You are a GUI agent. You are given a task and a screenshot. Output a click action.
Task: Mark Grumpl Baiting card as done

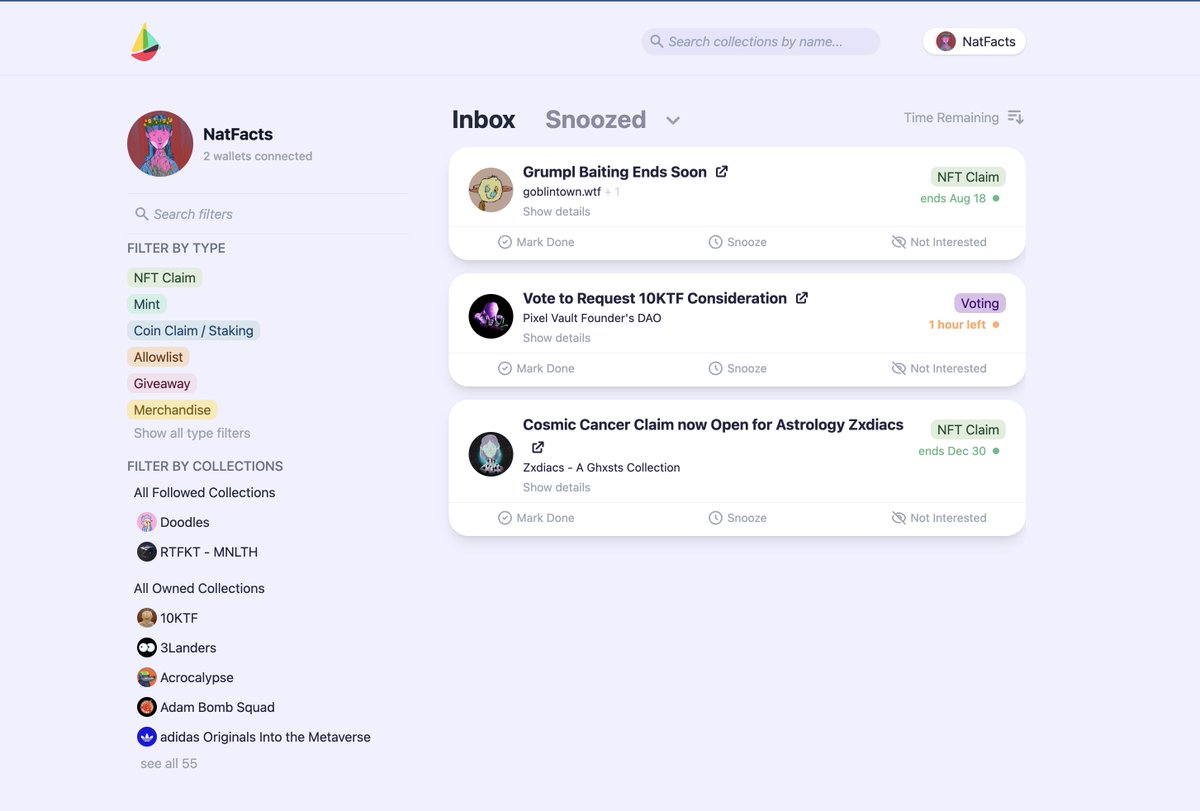pyautogui.click(x=536, y=242)
